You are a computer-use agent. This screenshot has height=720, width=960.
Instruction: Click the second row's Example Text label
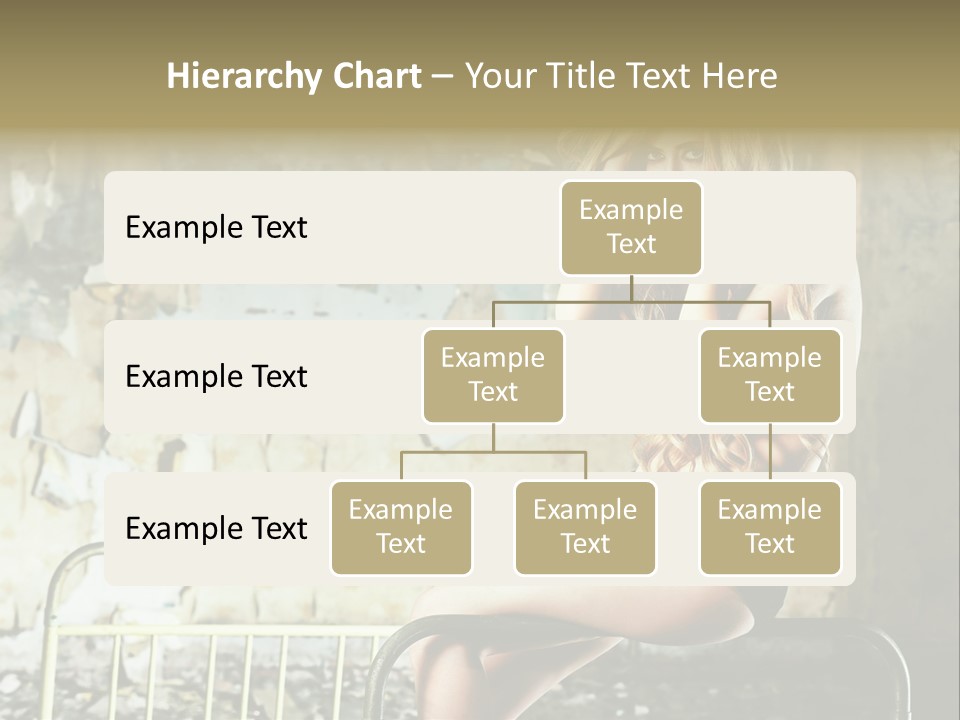click(216, 376)
